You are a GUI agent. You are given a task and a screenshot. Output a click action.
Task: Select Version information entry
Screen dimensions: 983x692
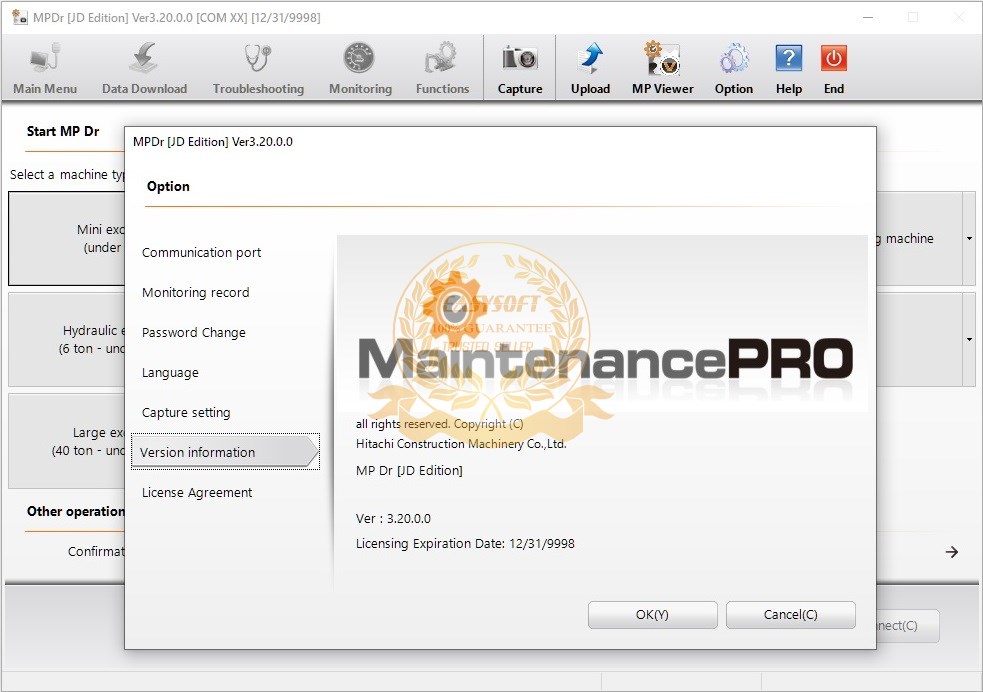coord(225,452)
